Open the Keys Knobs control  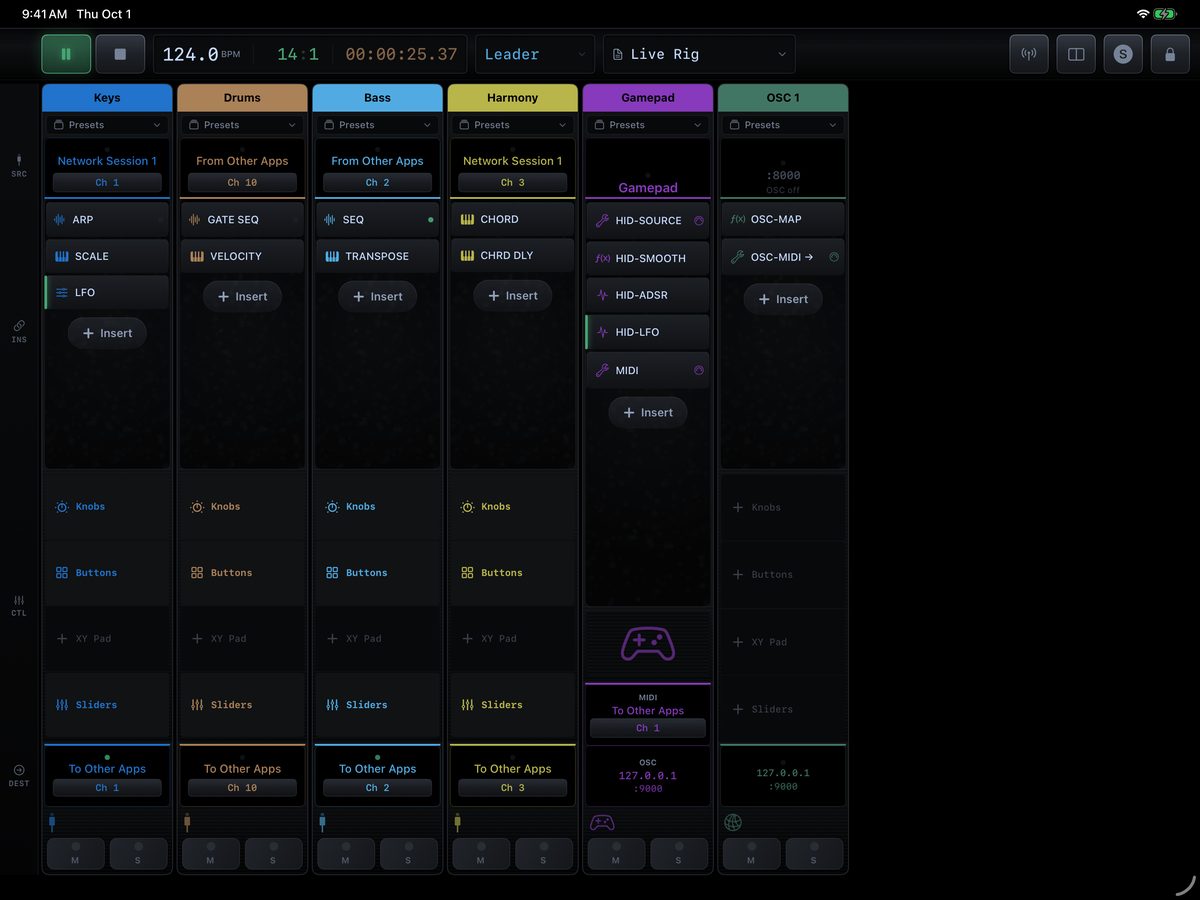point(107,507)
